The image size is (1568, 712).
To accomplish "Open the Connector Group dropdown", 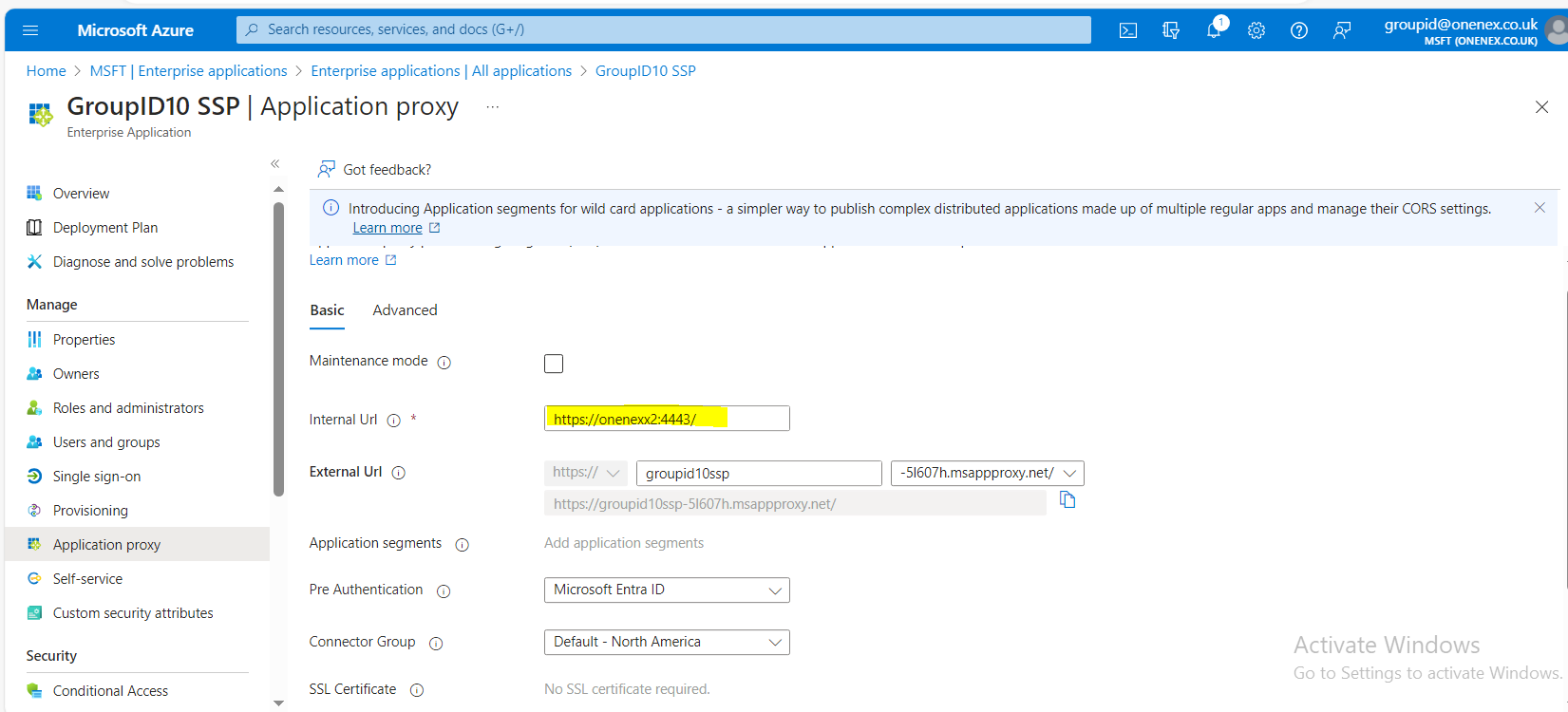I will [667, 642].
